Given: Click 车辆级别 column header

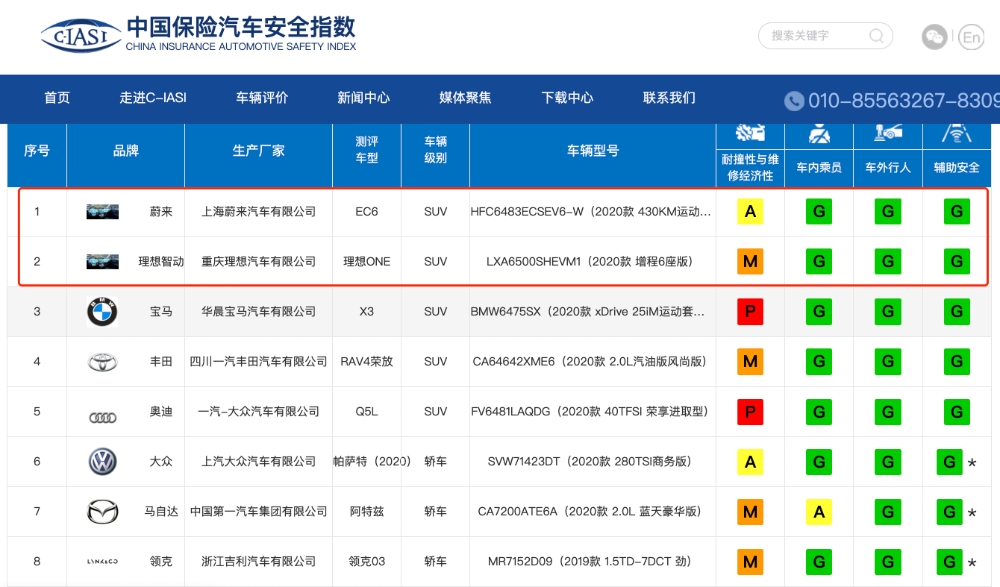Looking at the screenshot, I should [436, 150].
